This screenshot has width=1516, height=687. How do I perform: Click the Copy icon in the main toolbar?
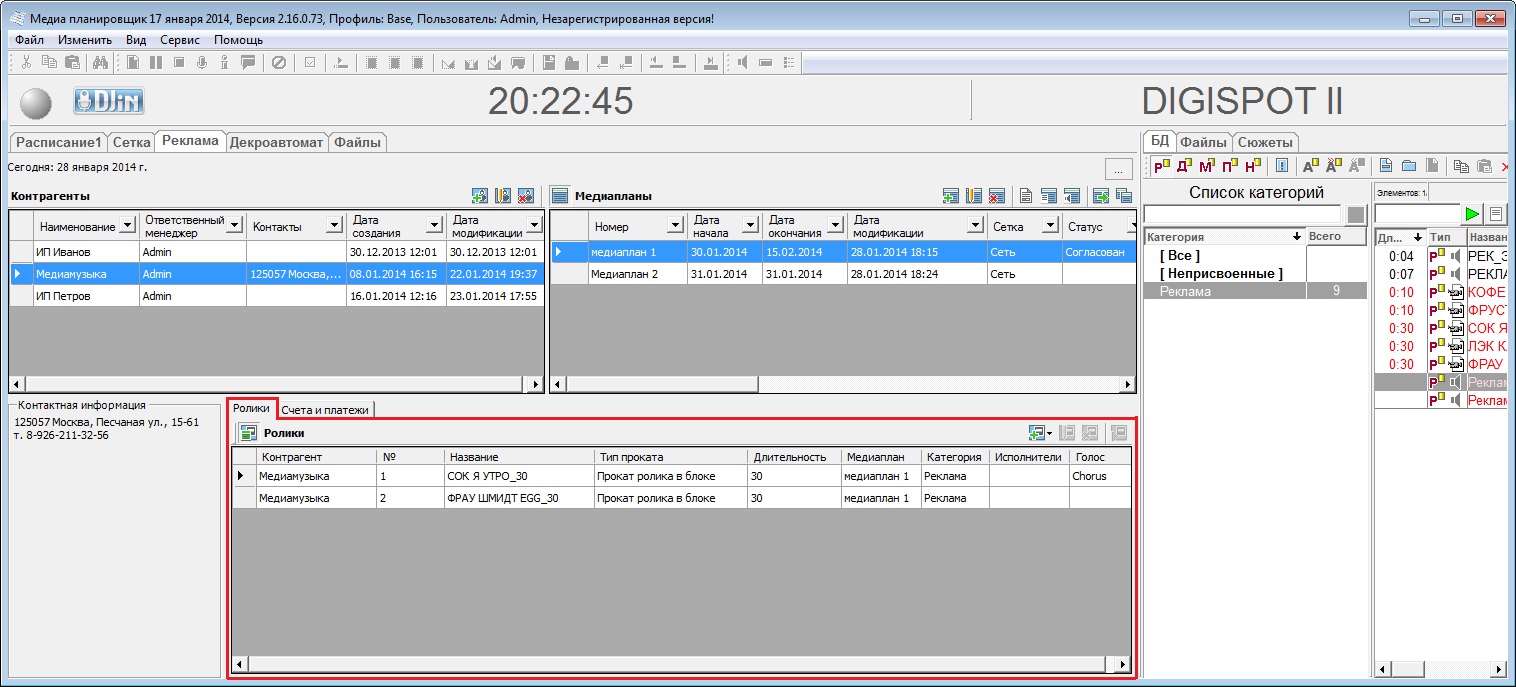pyautogui.click(x=49, y=62)
